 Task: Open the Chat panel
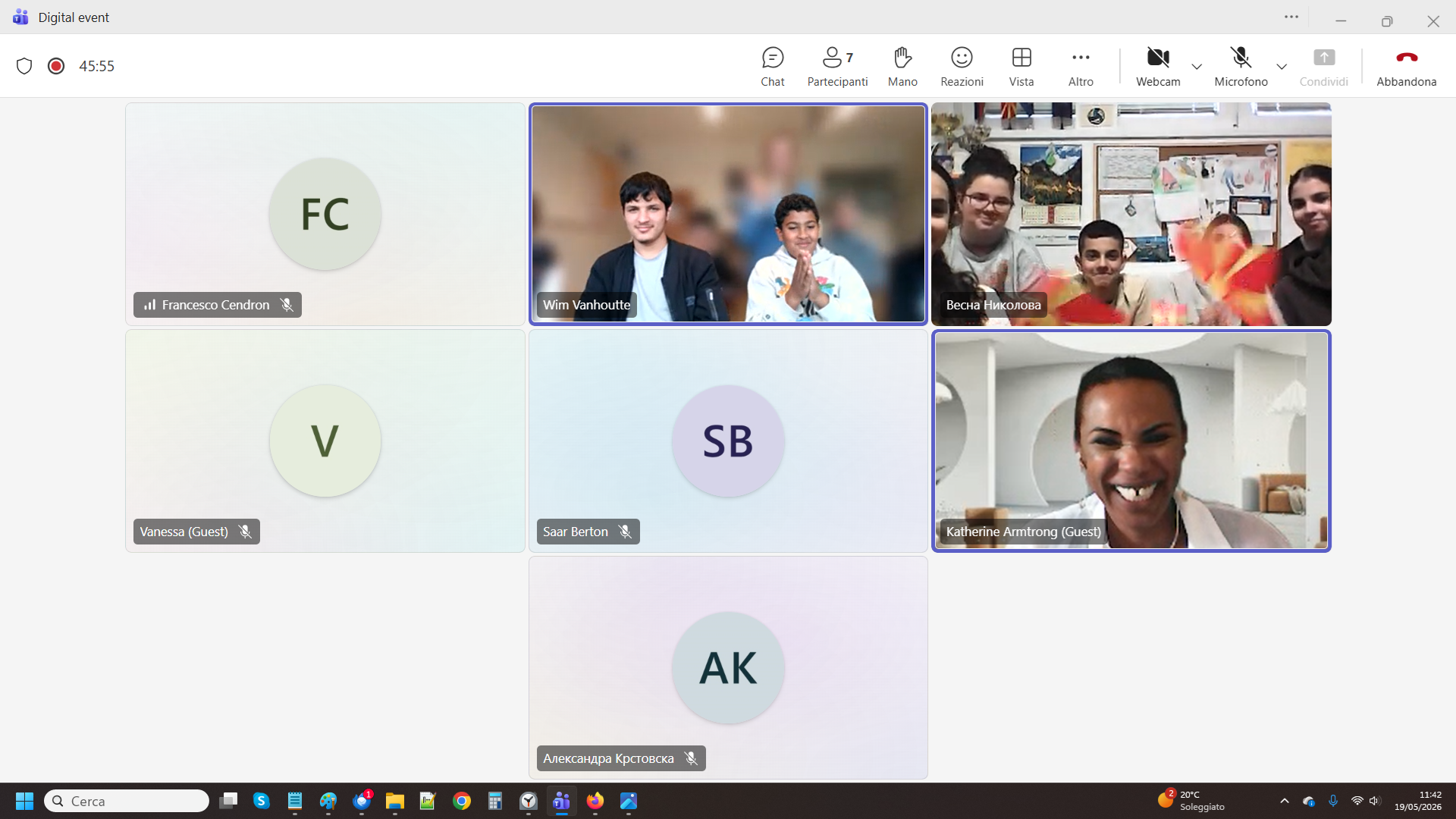pos(772,67)
